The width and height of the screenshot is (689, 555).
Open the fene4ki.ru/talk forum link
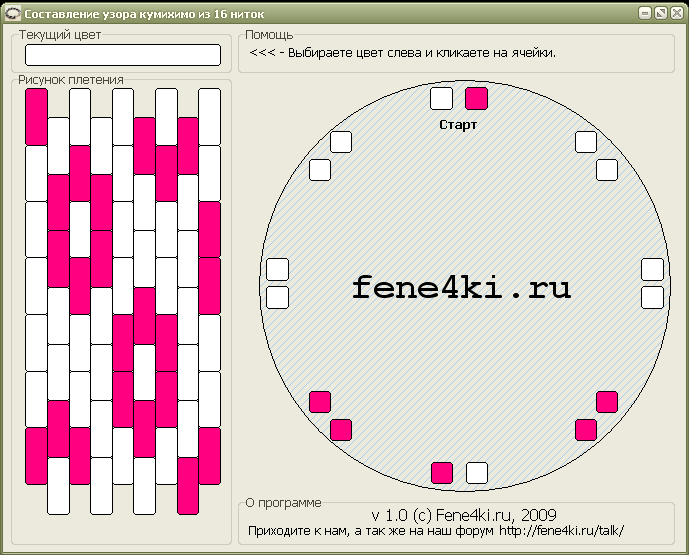(x=561, y=530)
